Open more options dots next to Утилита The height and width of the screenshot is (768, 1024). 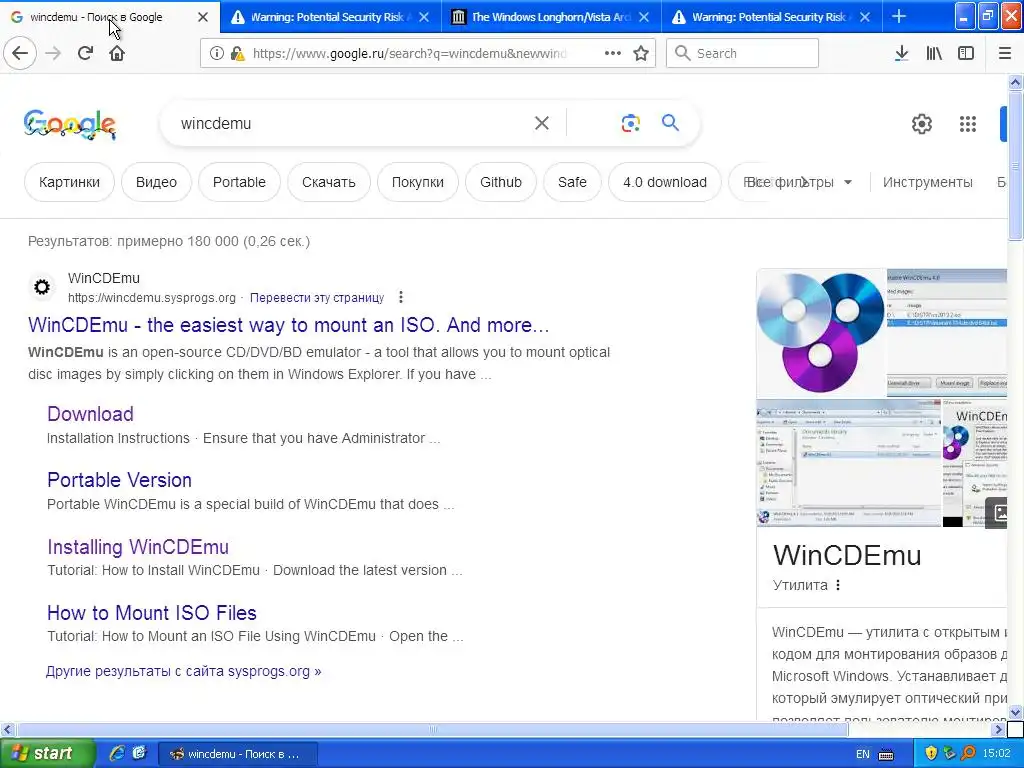[838, 585]
